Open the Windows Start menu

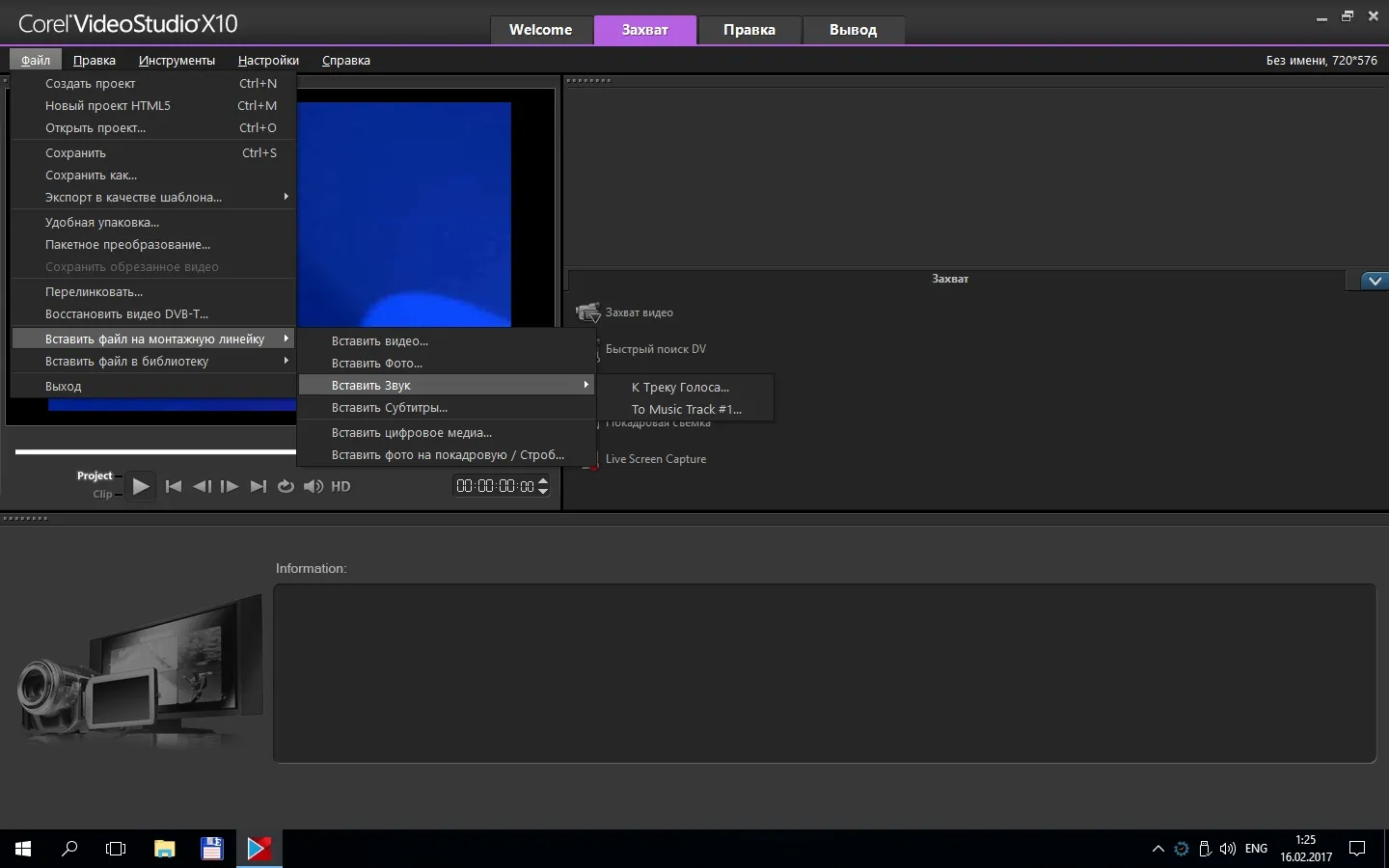[23, 849]
